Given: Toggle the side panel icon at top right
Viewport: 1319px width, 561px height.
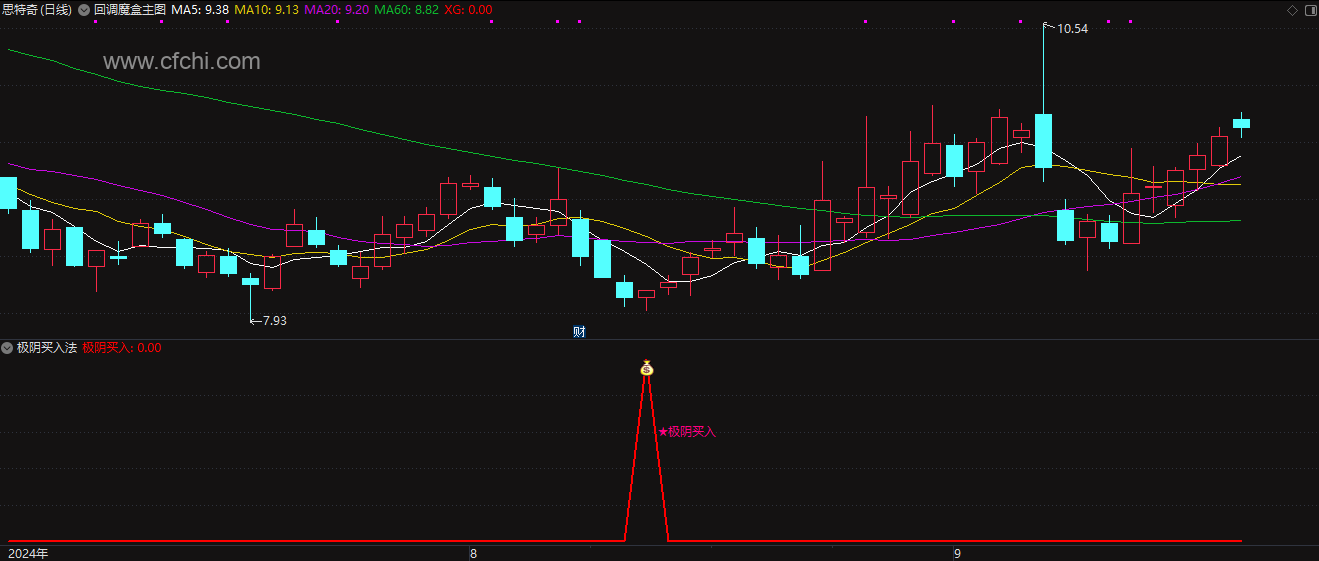Looking at the screenshot, I should tap(1309, 10).
